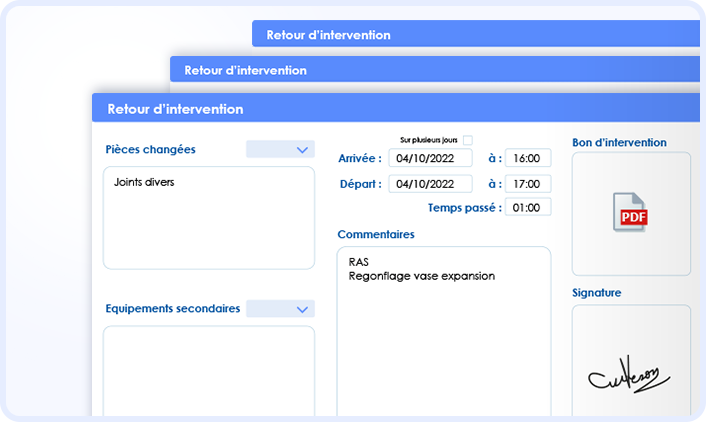706x422 pixels.
Task: Expand the Equipements secondaires dropdown
Action: [280, 309]
